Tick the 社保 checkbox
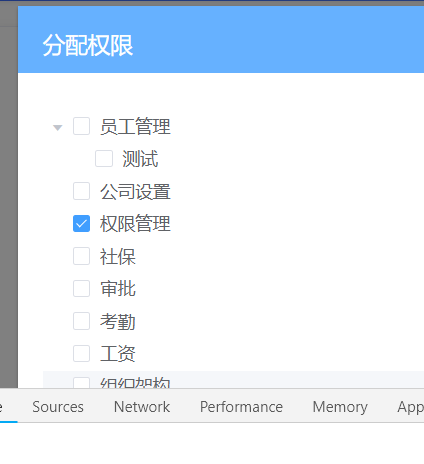The height and width of the screenshot is (464, 424). pyautogui.click(x=81, y=256)
